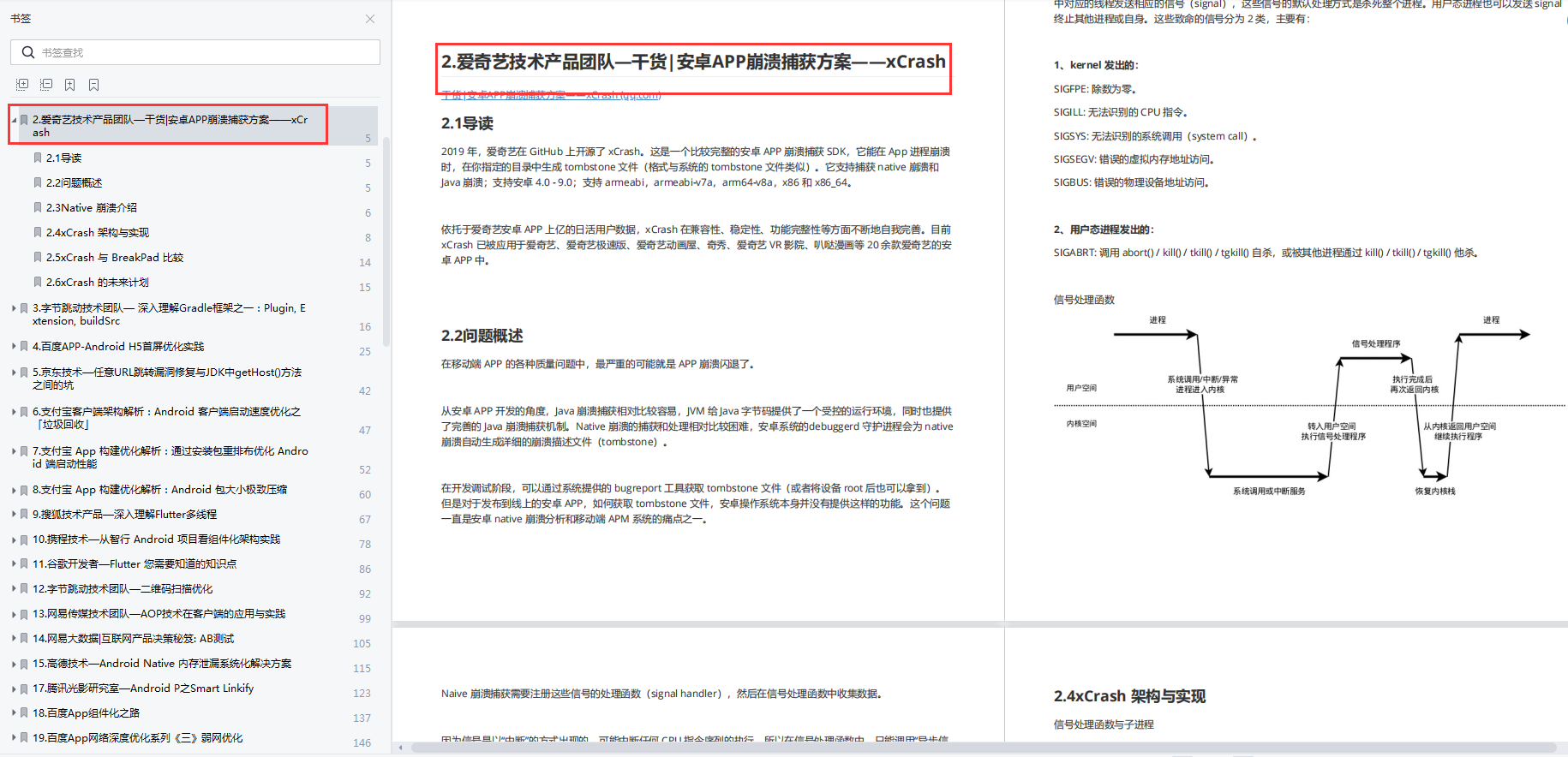Click the collapse all bookmarks icon
The image size is (1568, 757).
pos(46,85)
